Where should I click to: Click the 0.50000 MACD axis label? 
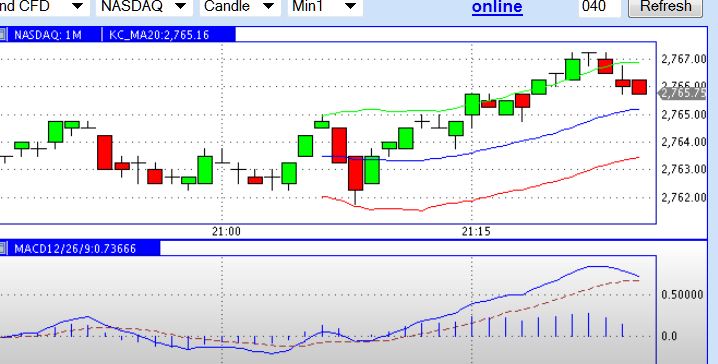pyautogui.click(x=682, y=294)
